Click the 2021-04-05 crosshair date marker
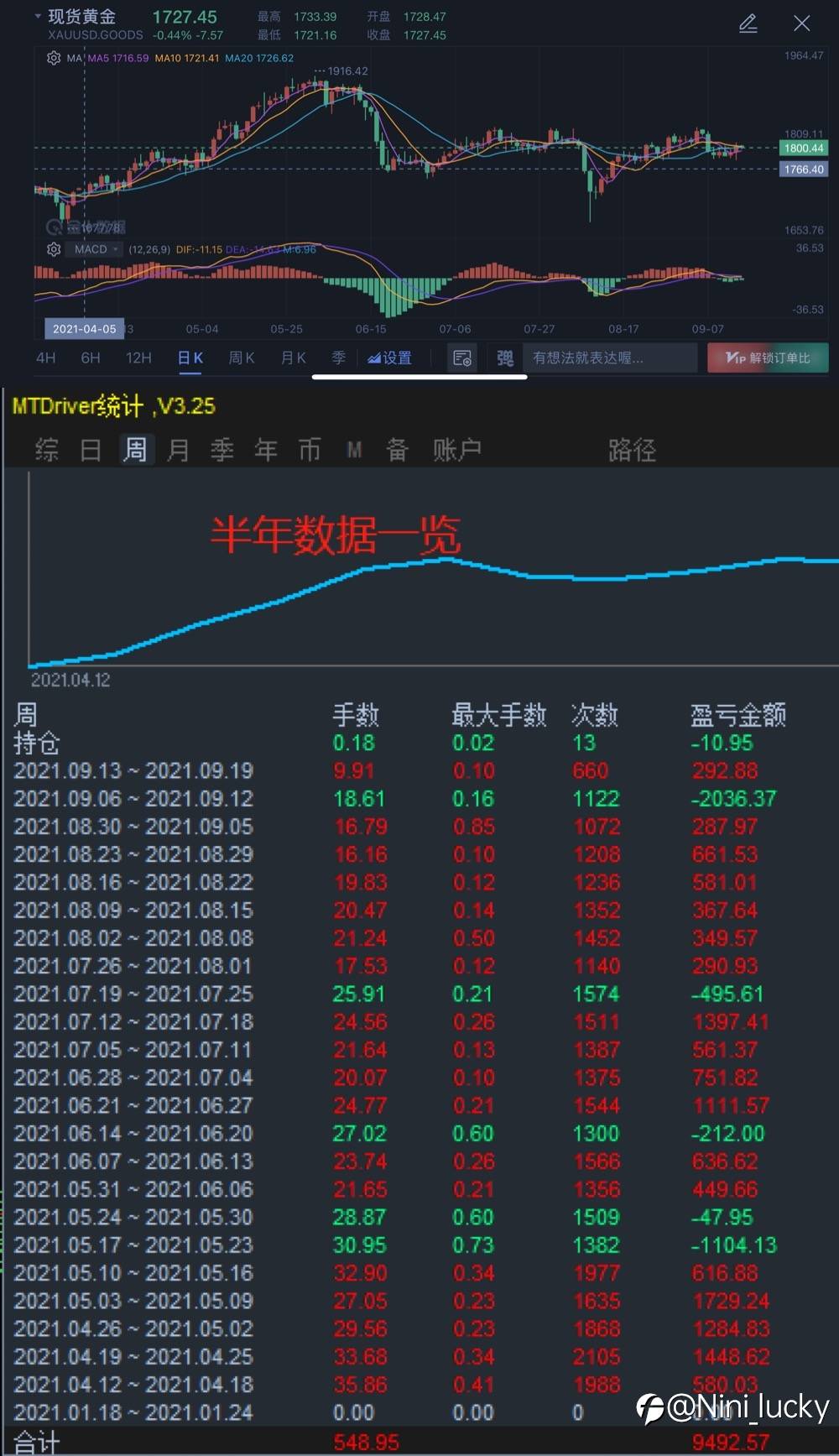The image size is (839, 1456). pyautogui.click(x=84, y=329)
